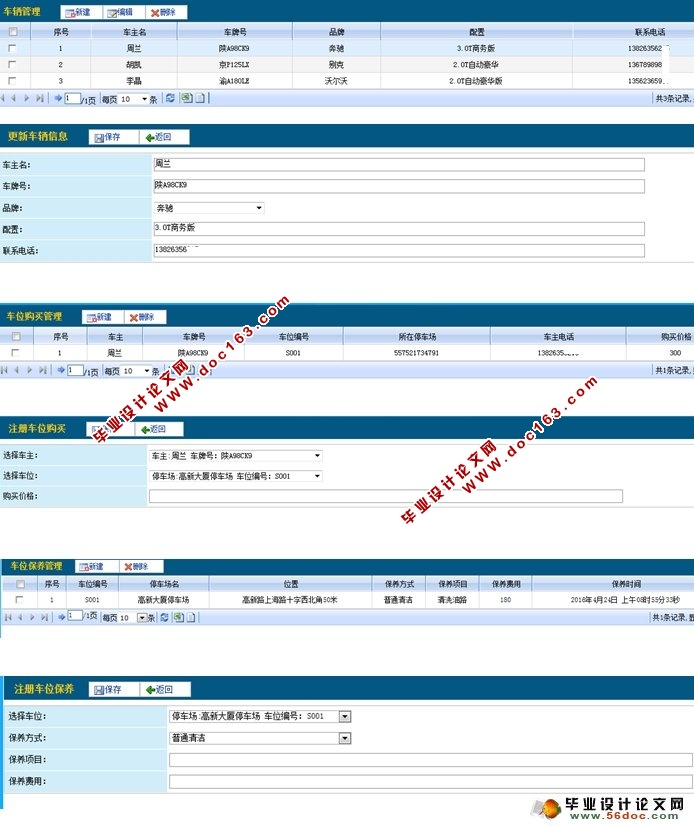This screenshot has height=826, width=694.
Task: Click the 保养项目 input field
Action: (431, 760)
